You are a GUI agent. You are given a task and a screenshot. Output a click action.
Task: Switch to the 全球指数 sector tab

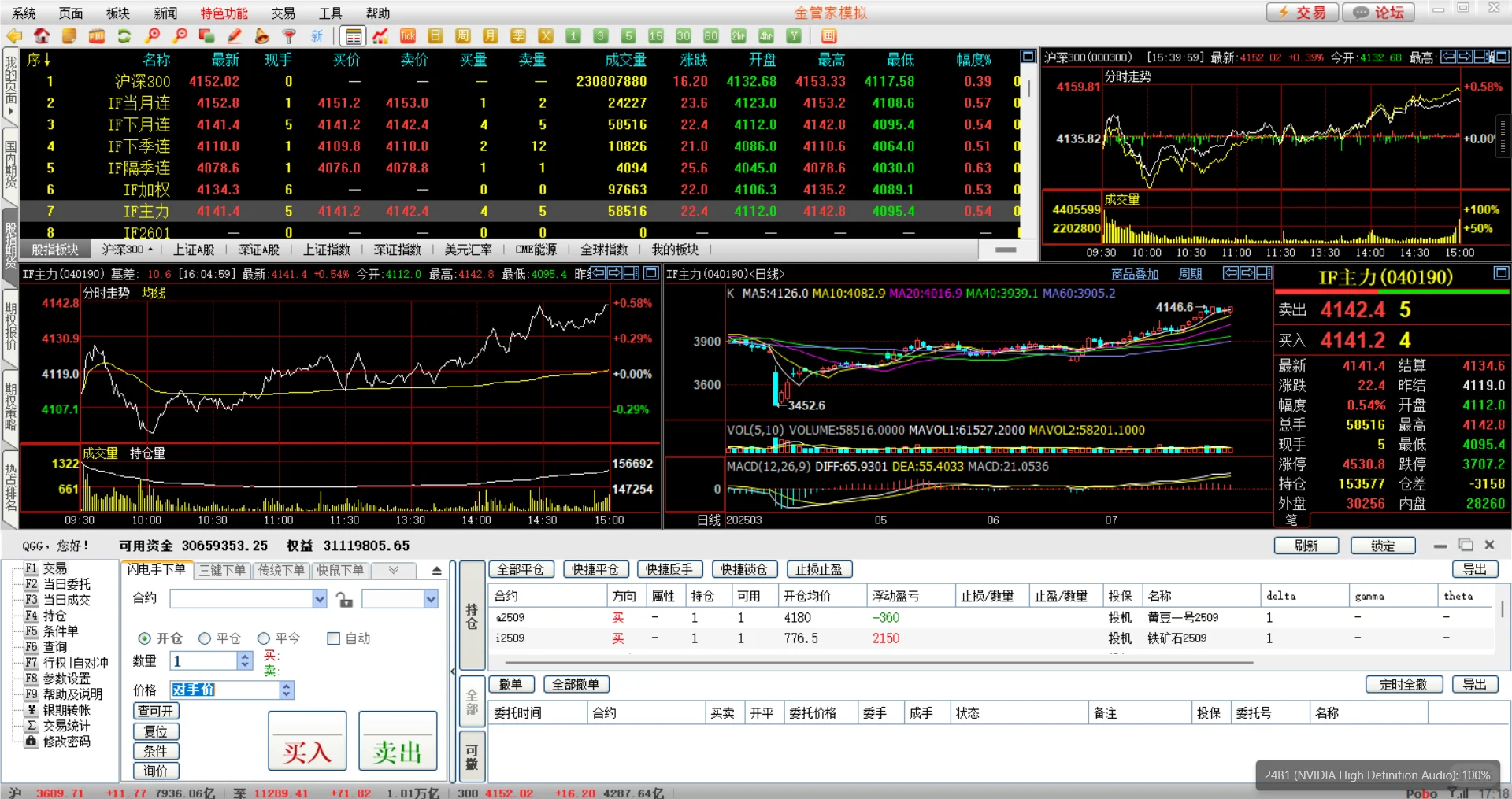tap(604, 250)
